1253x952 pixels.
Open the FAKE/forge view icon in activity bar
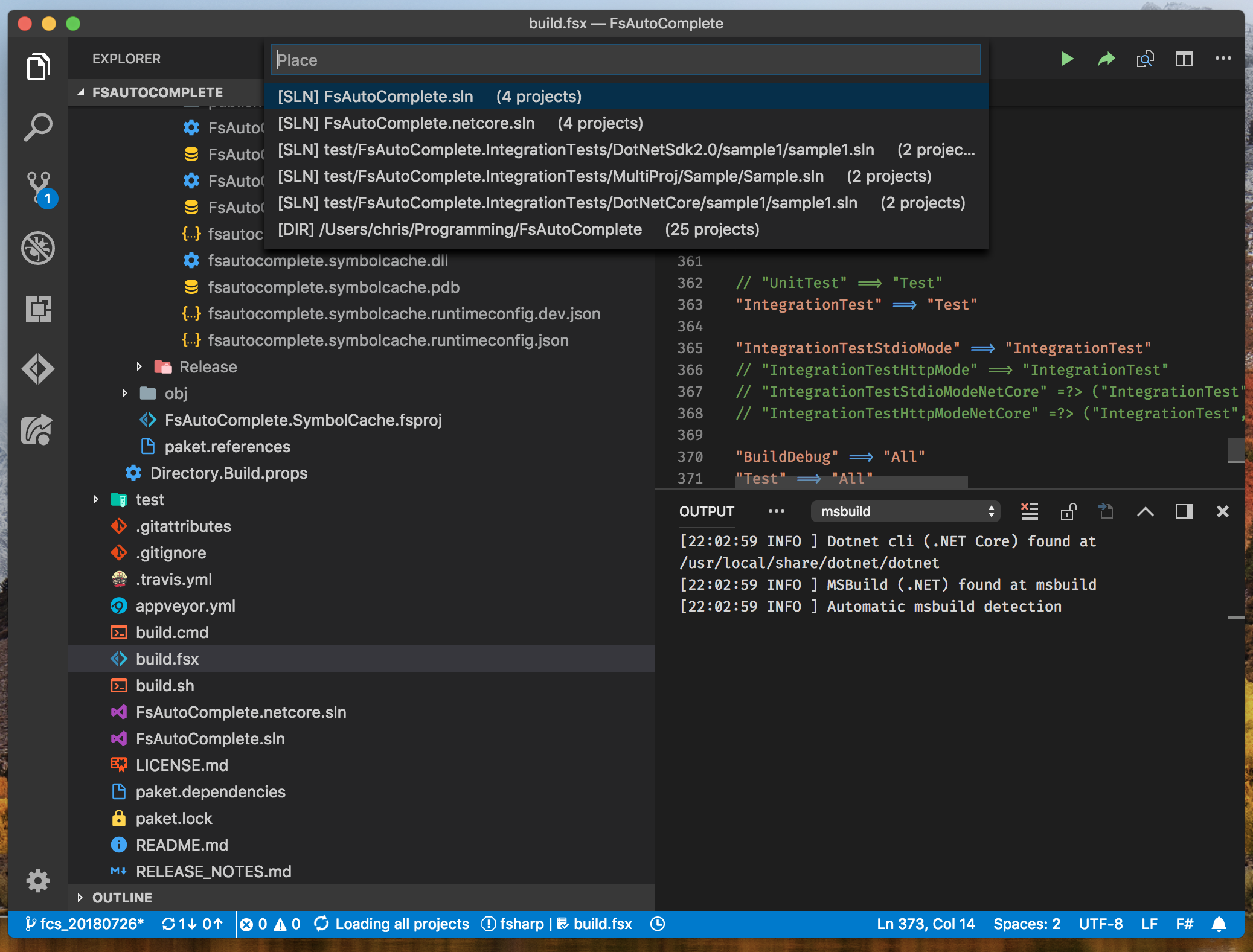[x=38, y=429]
